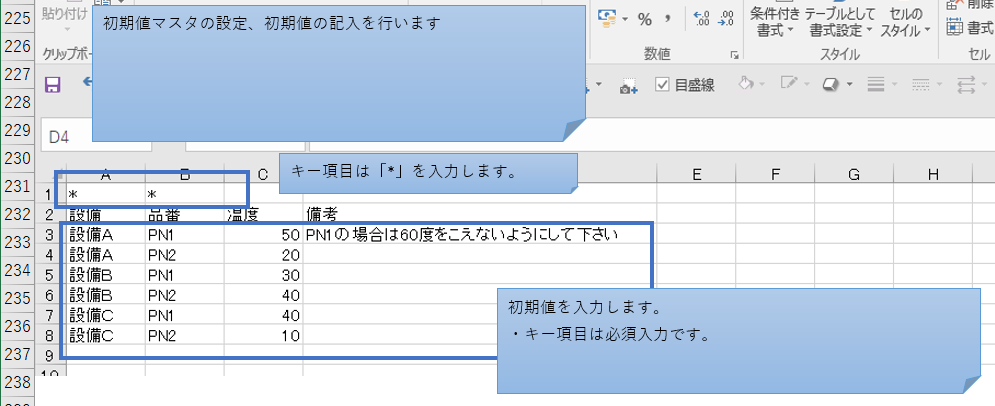995x406 pixels.
Task: Select the cell with value 50
Action: (x=264, y=235)
